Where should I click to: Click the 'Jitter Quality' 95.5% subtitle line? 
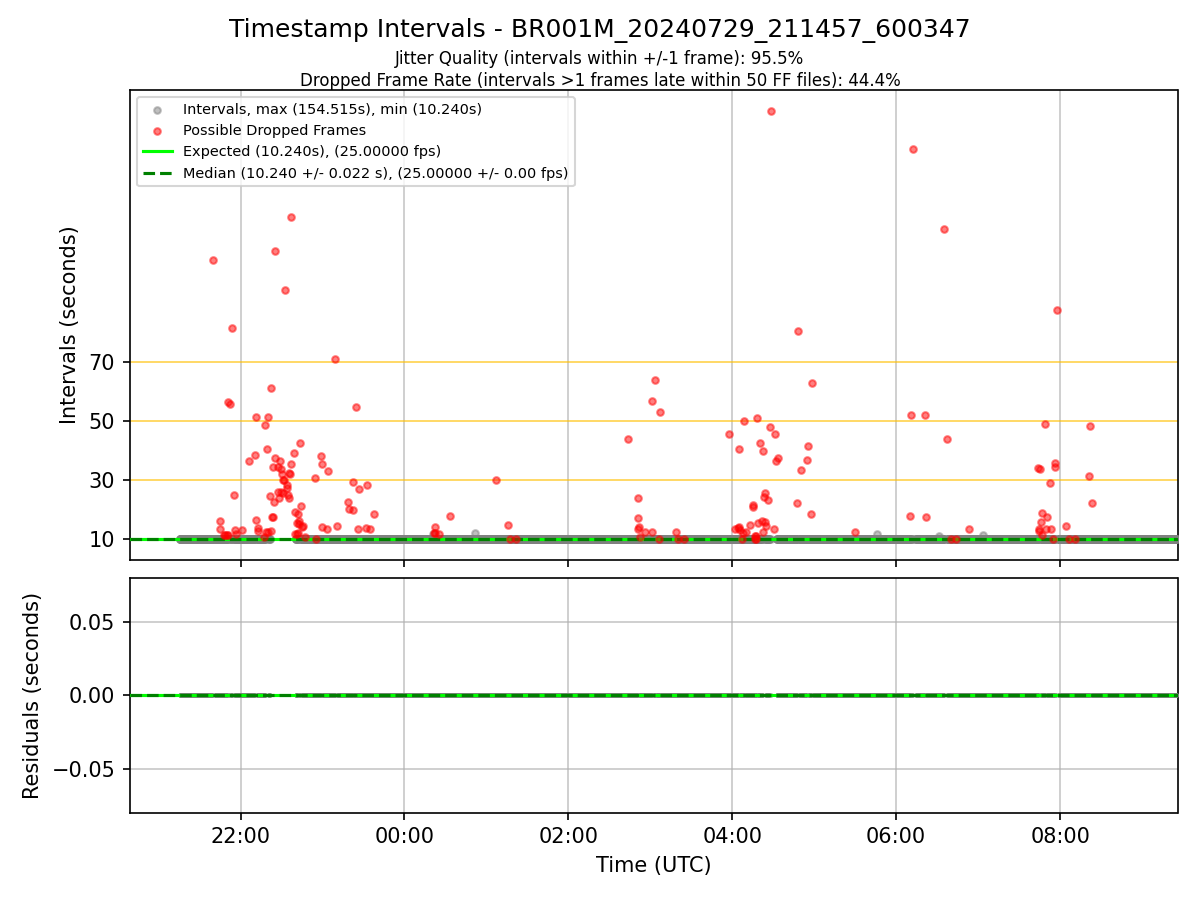599,58
